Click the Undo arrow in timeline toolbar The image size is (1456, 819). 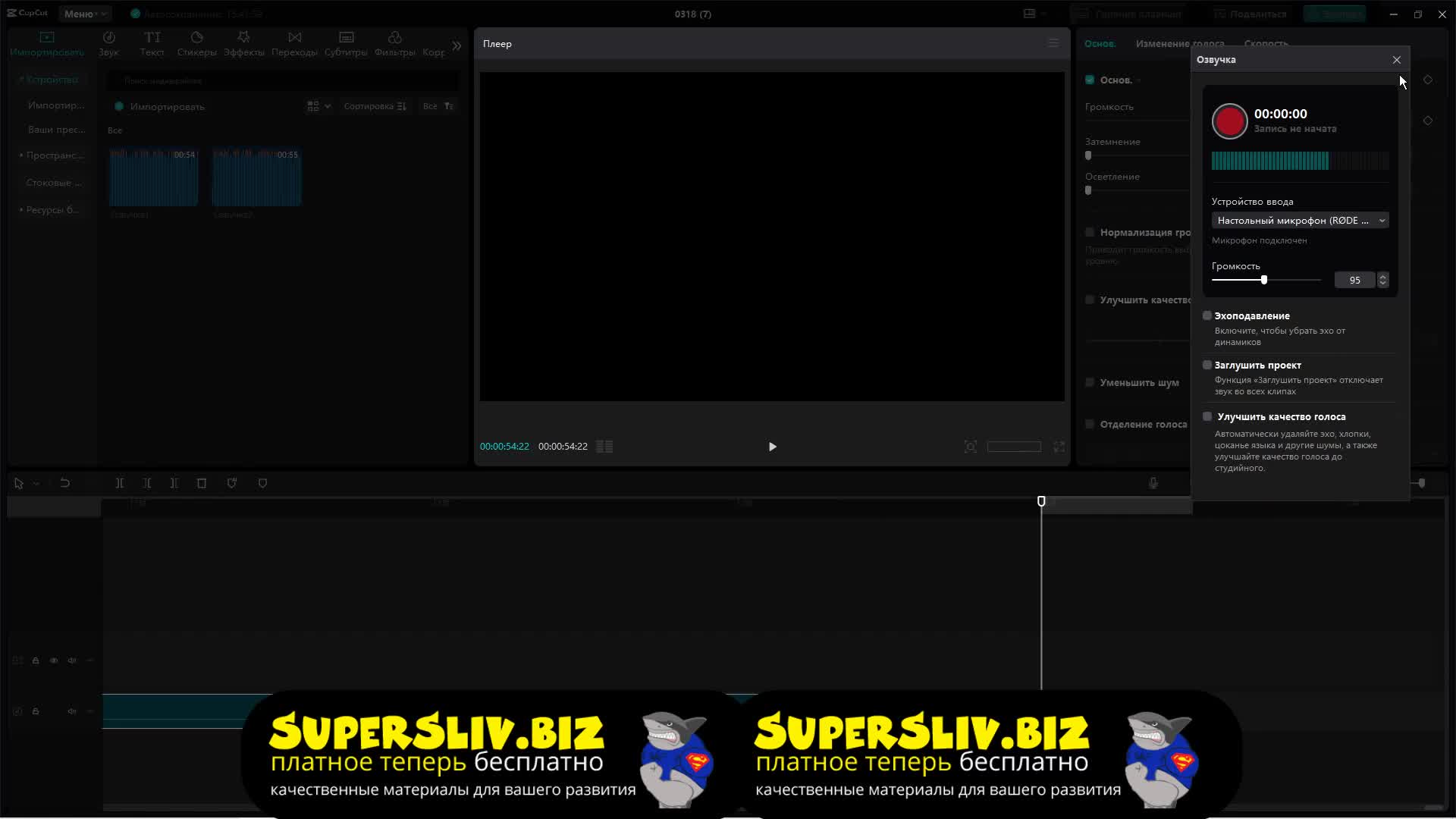click(65, 483)
